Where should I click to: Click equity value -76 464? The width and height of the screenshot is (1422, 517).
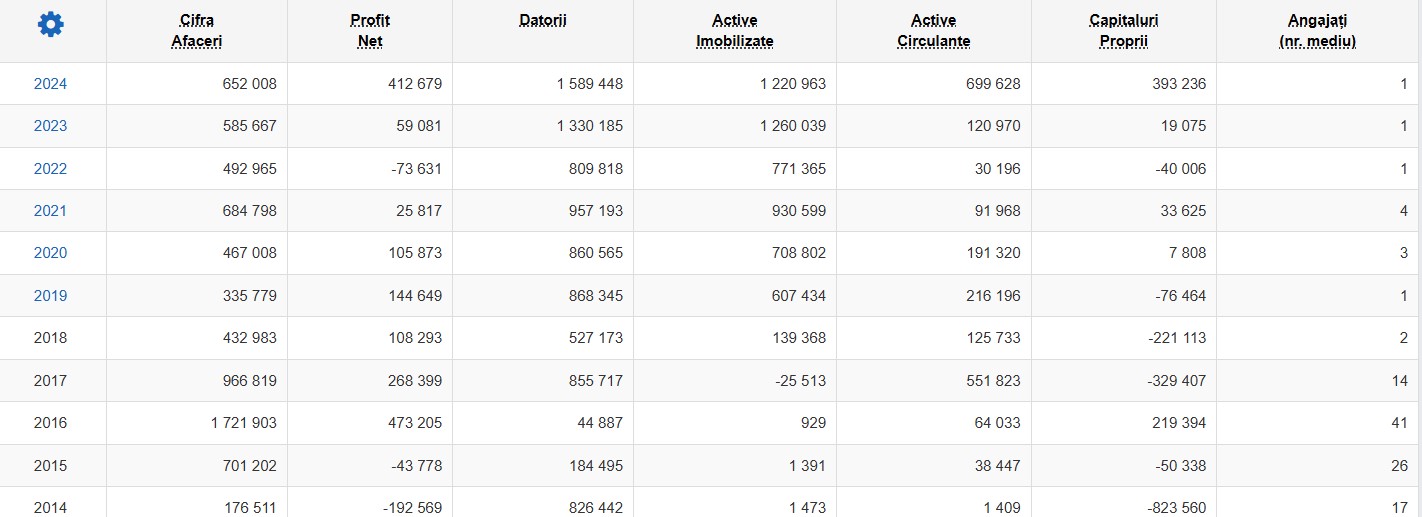pyautogui.click(x=1181, y=296)
